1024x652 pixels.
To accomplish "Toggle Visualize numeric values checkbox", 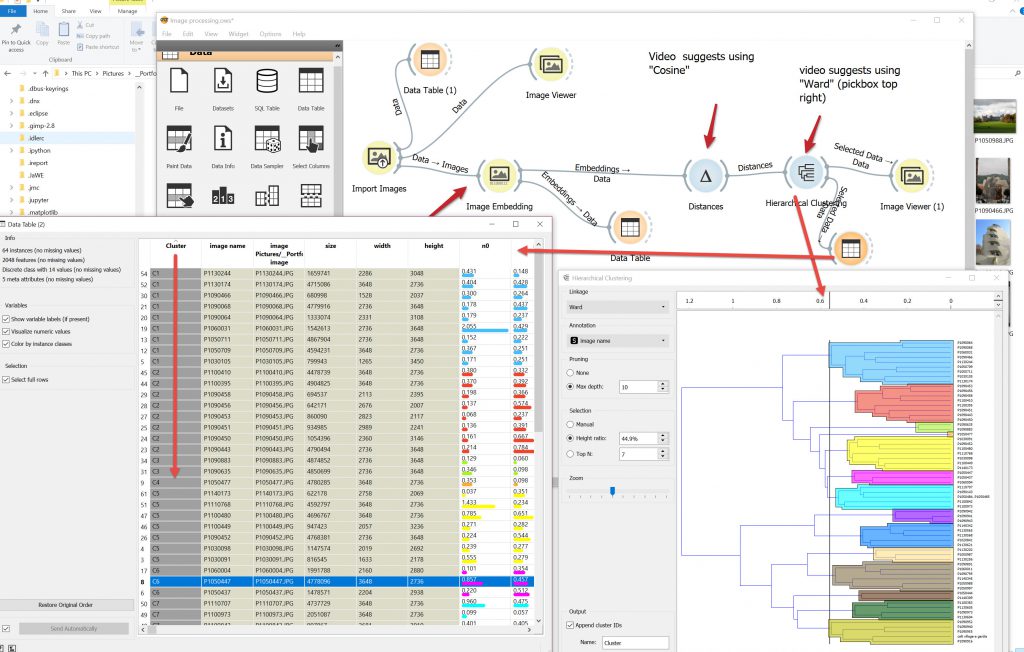I will (8, 330).
